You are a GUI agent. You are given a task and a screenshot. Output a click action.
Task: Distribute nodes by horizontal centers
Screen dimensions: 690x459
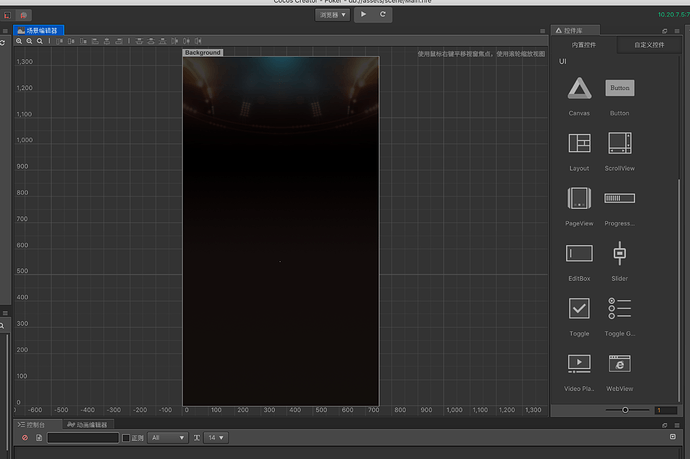point(187,41)
